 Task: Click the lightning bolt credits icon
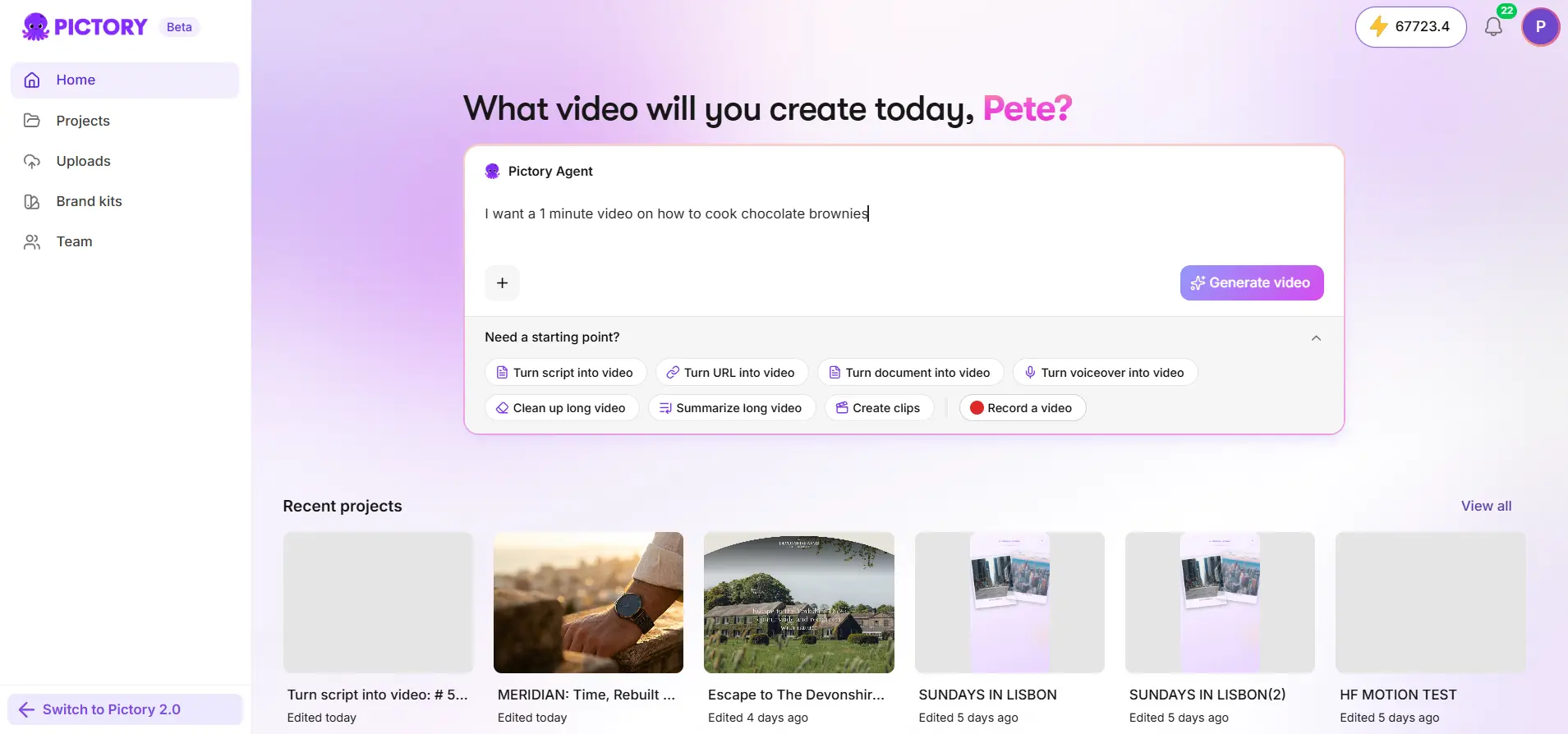tap(1378, 27)
